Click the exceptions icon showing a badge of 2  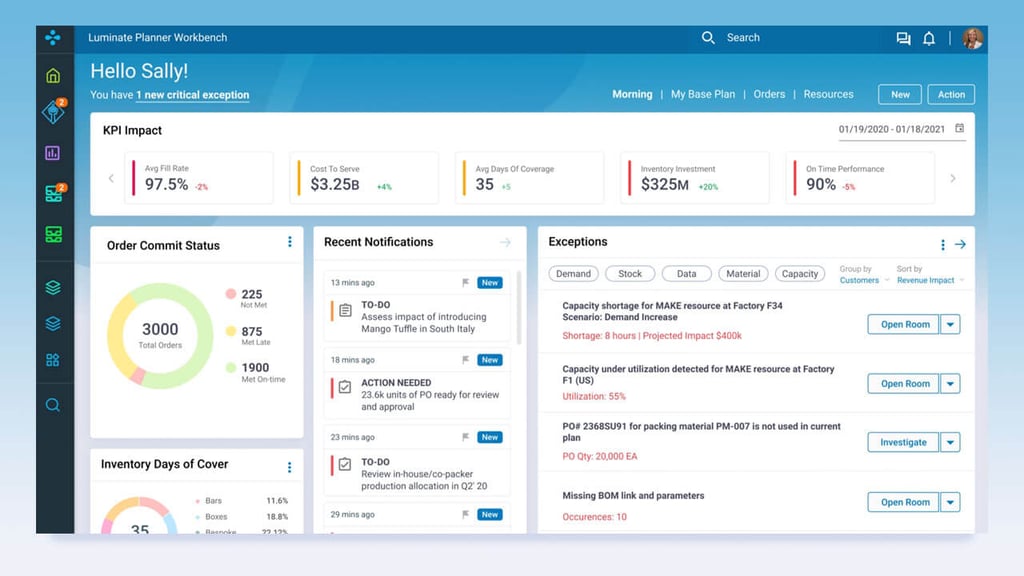53,113
